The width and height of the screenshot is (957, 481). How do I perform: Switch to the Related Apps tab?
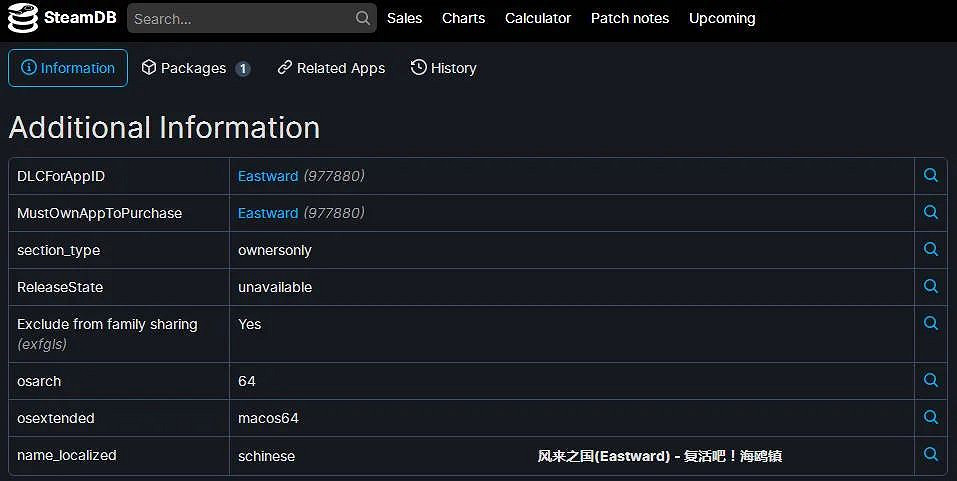tap(331, 68)
